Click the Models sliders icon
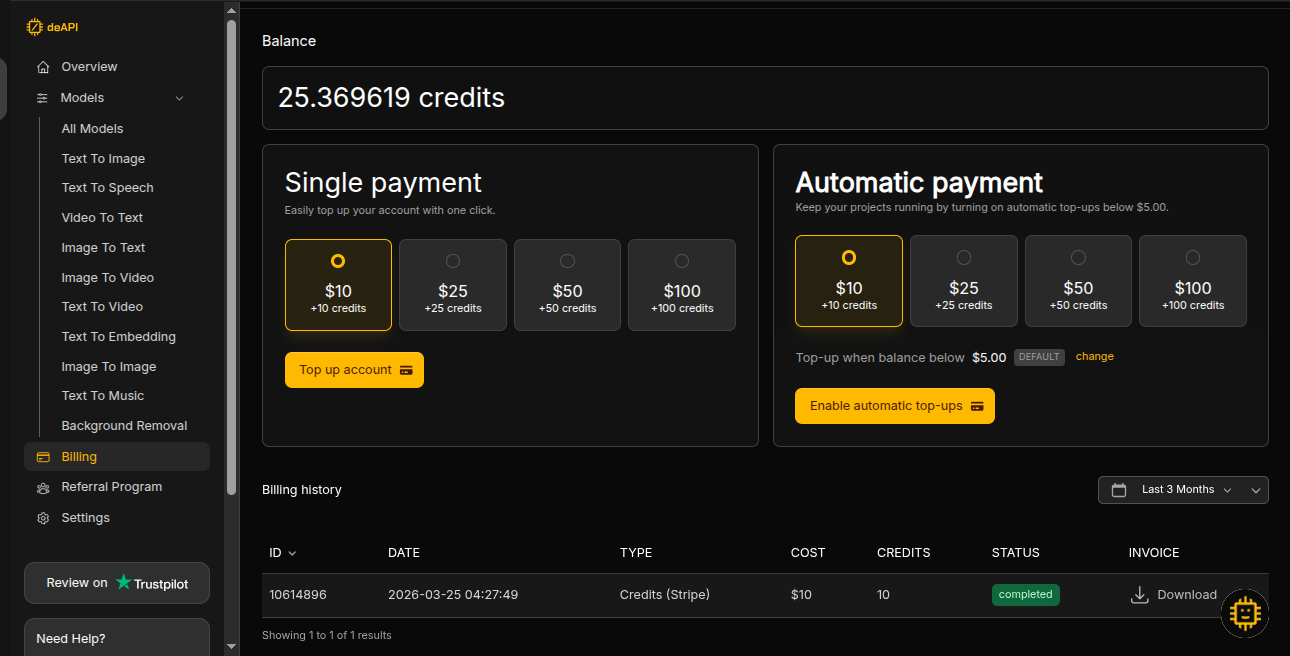Screen dimensions: 1290x656 tap(42, 98)
